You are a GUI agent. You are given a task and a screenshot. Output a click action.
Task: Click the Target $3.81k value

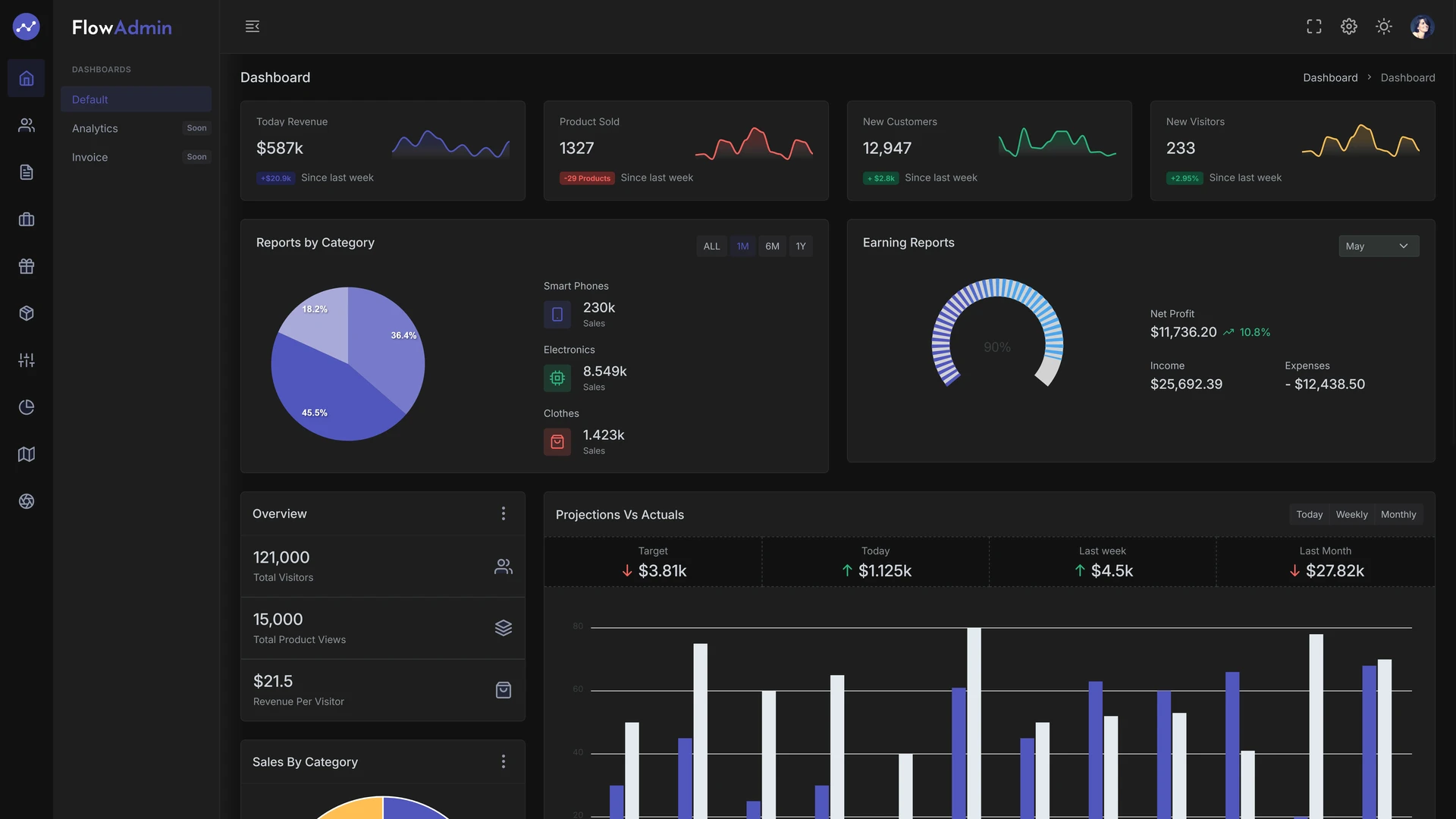(x=662, y=571)
